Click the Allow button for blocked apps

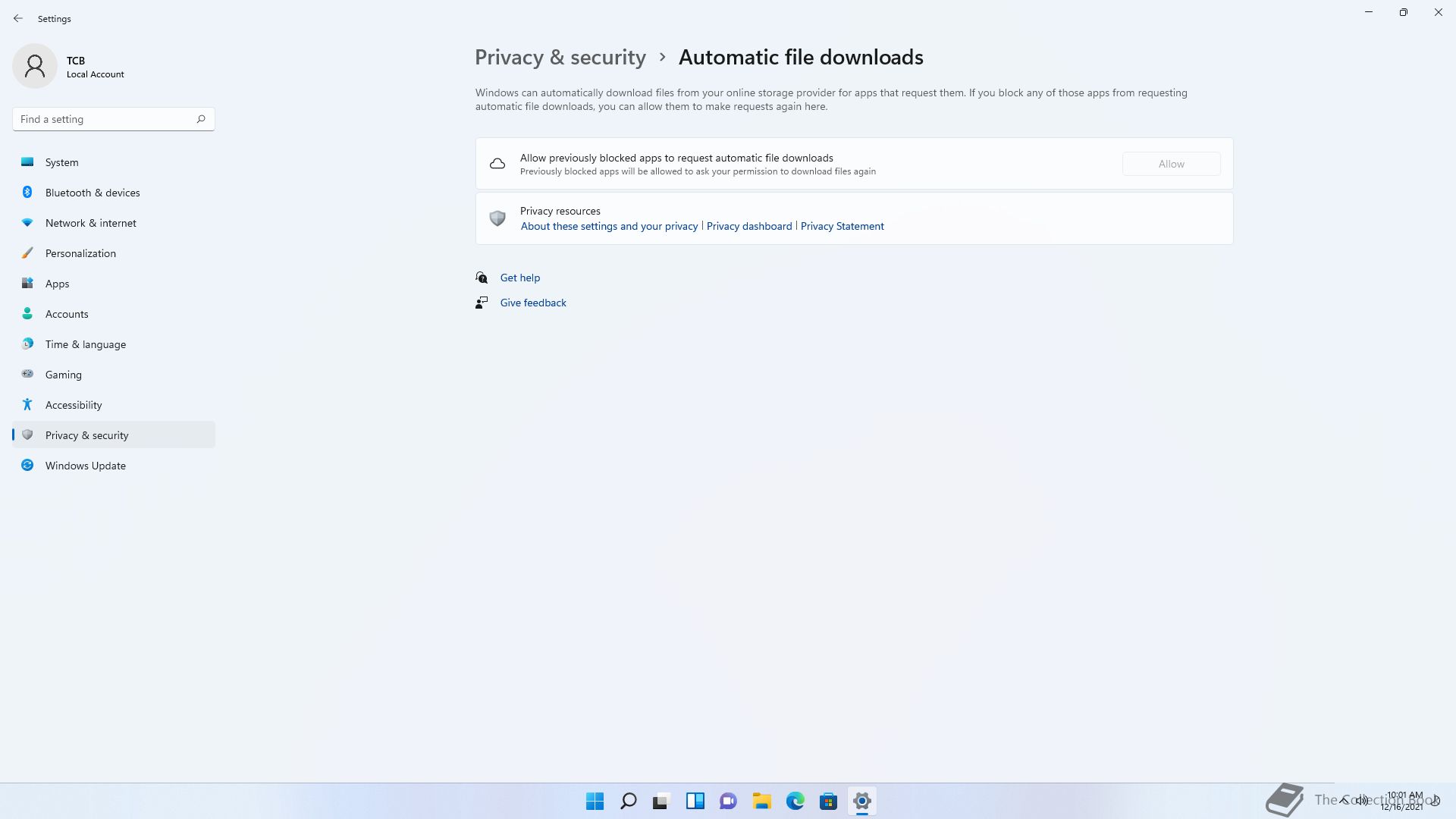[1171, 164]
